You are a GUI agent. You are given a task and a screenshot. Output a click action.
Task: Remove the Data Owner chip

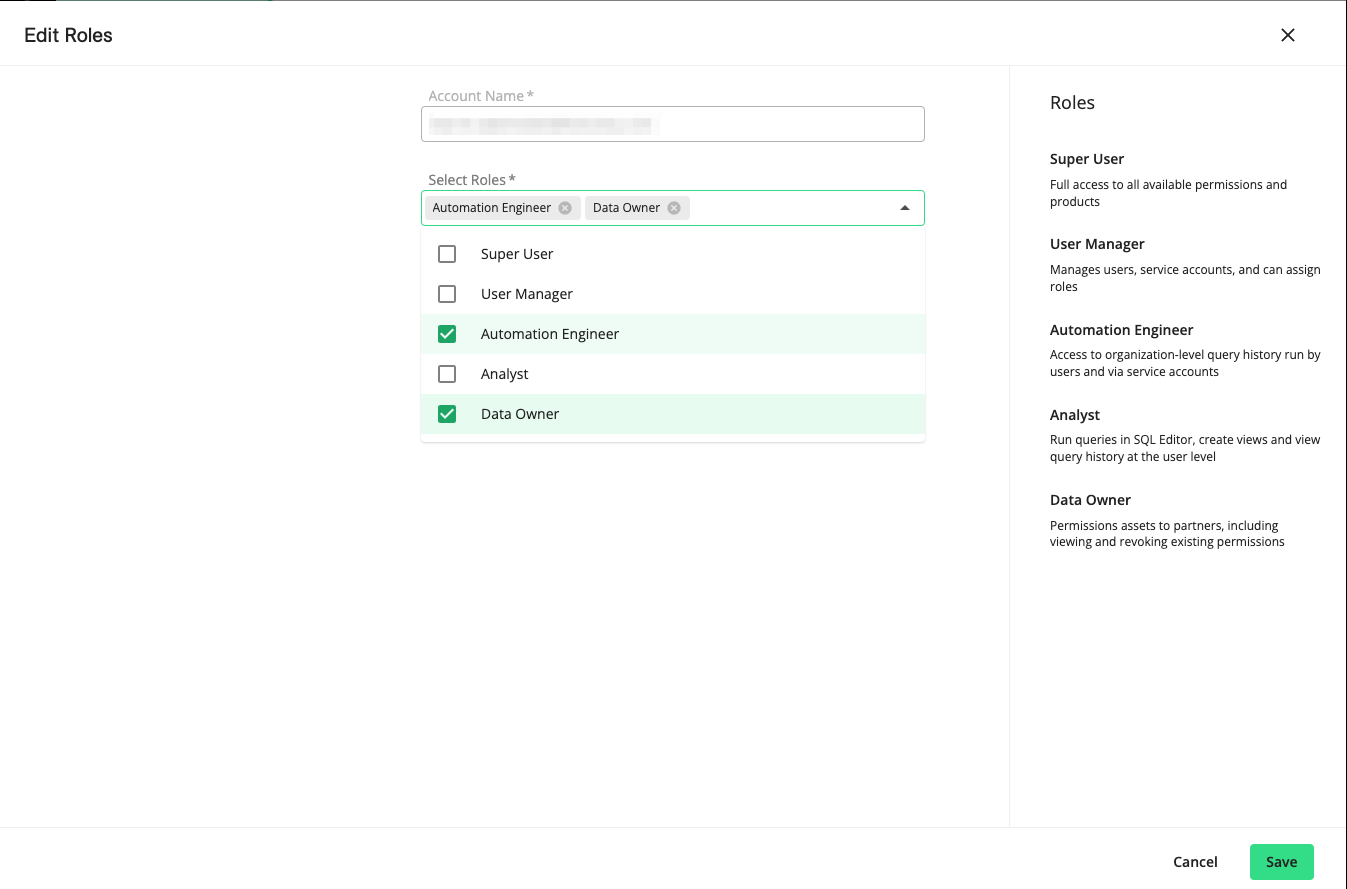tap(674, 208)
